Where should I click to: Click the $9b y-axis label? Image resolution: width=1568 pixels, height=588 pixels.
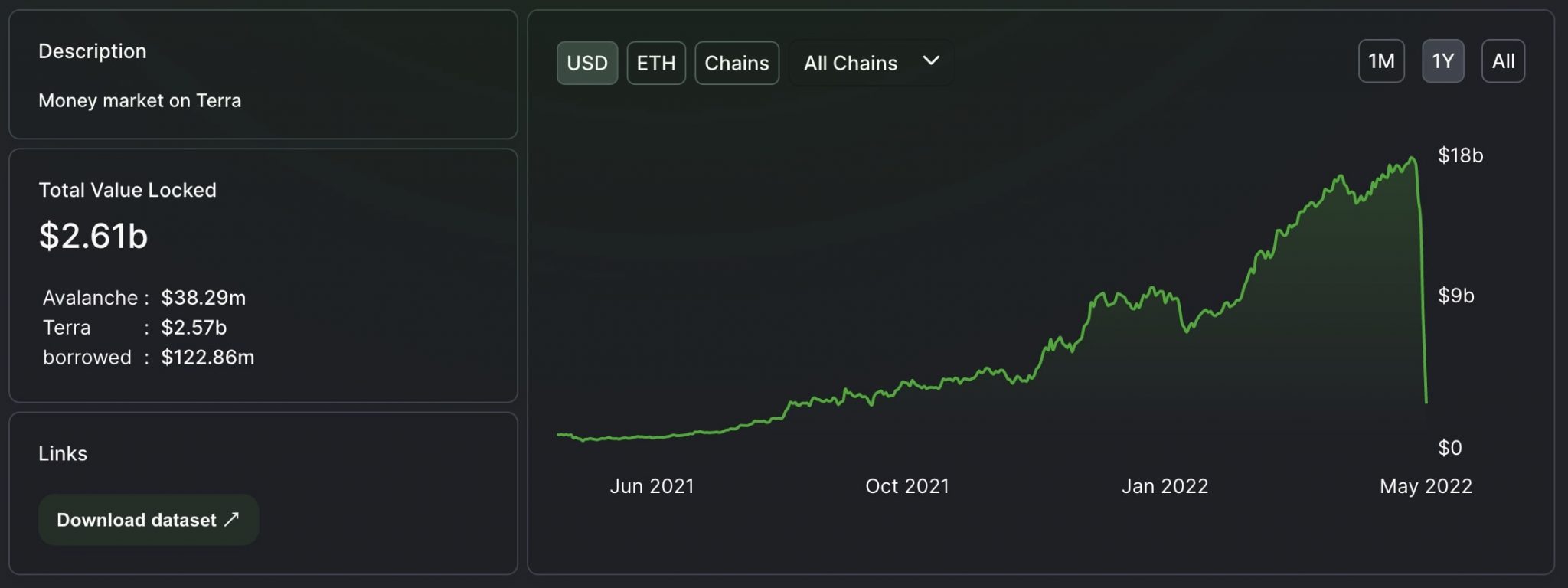tap(1455, 296)
